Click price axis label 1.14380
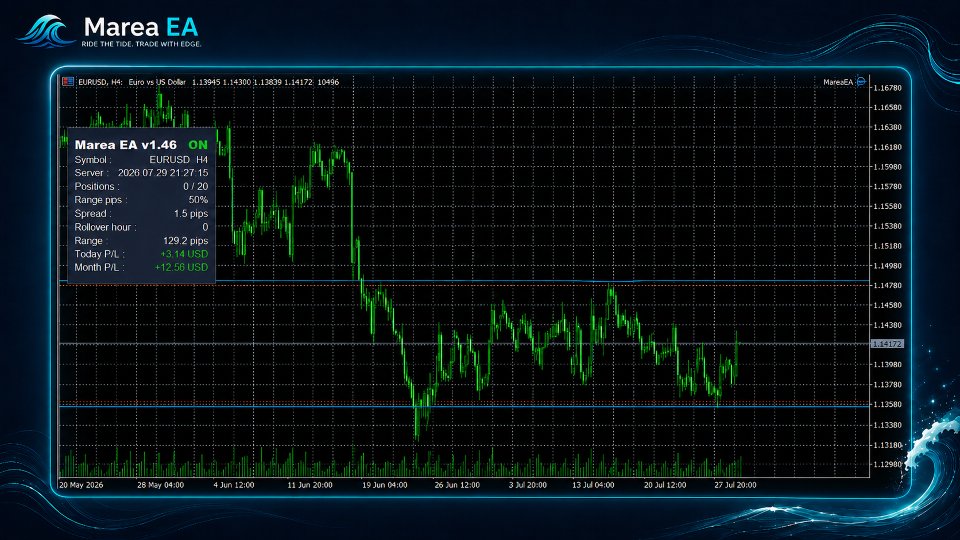The height and width of the screenshot is (540, 960). click(888, 325)
